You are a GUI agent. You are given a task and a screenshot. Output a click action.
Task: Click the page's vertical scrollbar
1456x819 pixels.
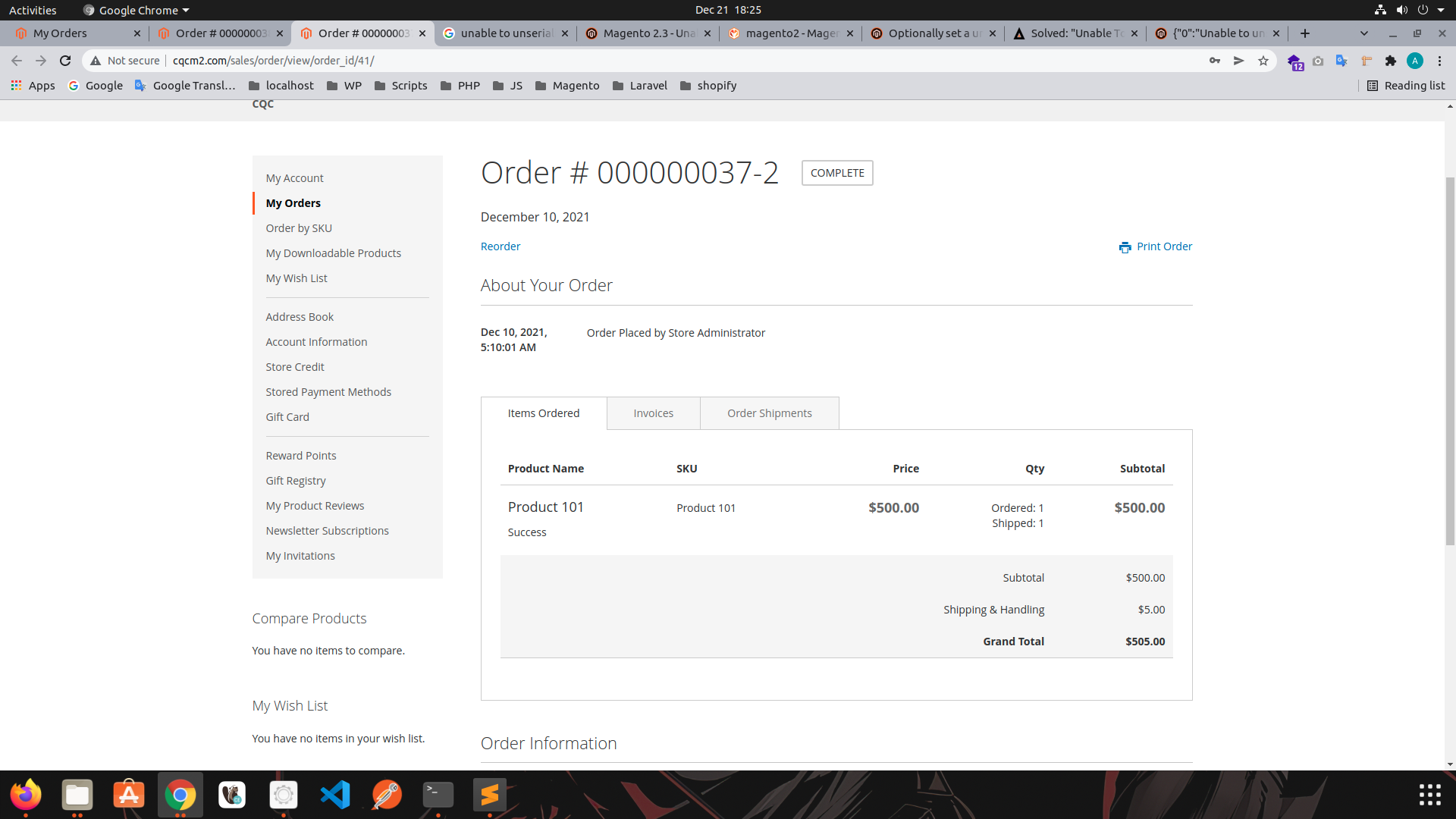pos(1450,360)
